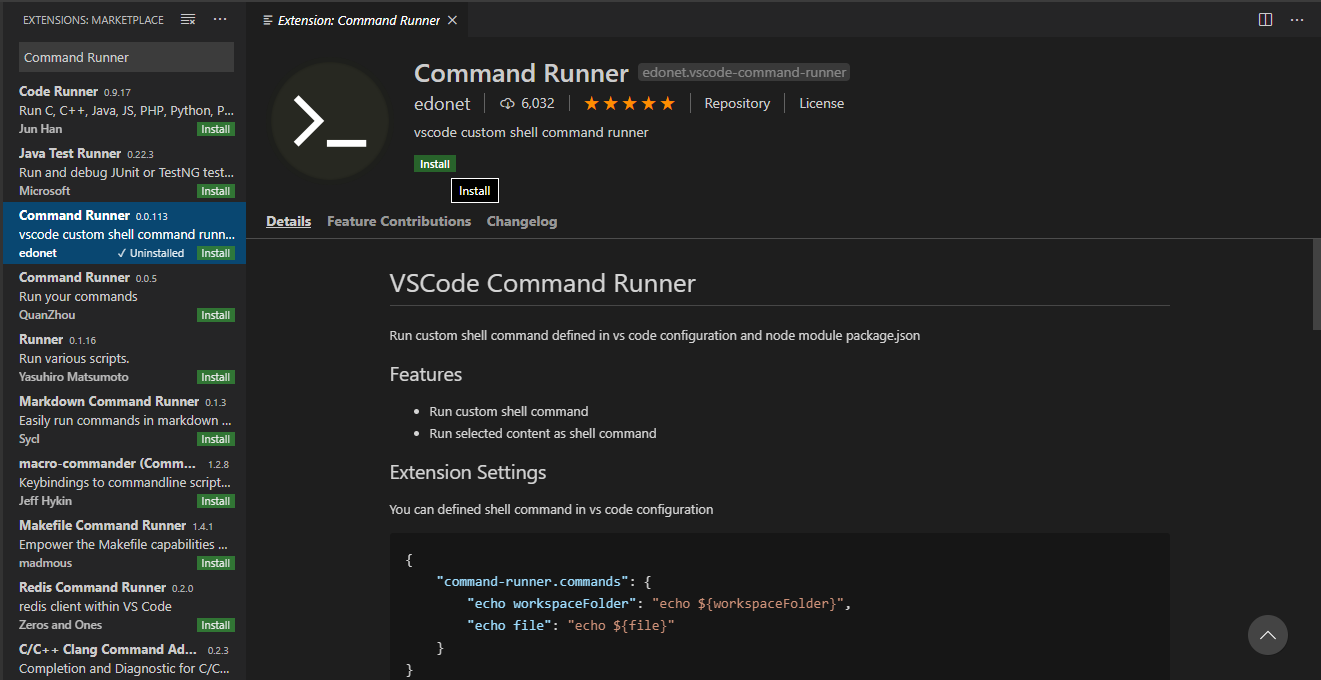Open the License link
The image size is (1321, 680).
coord(821,103)
